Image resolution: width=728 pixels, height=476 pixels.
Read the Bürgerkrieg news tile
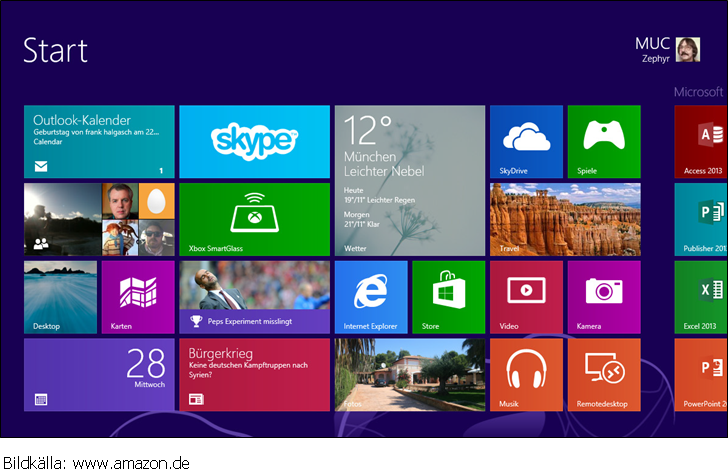click(x=254, y=374)
